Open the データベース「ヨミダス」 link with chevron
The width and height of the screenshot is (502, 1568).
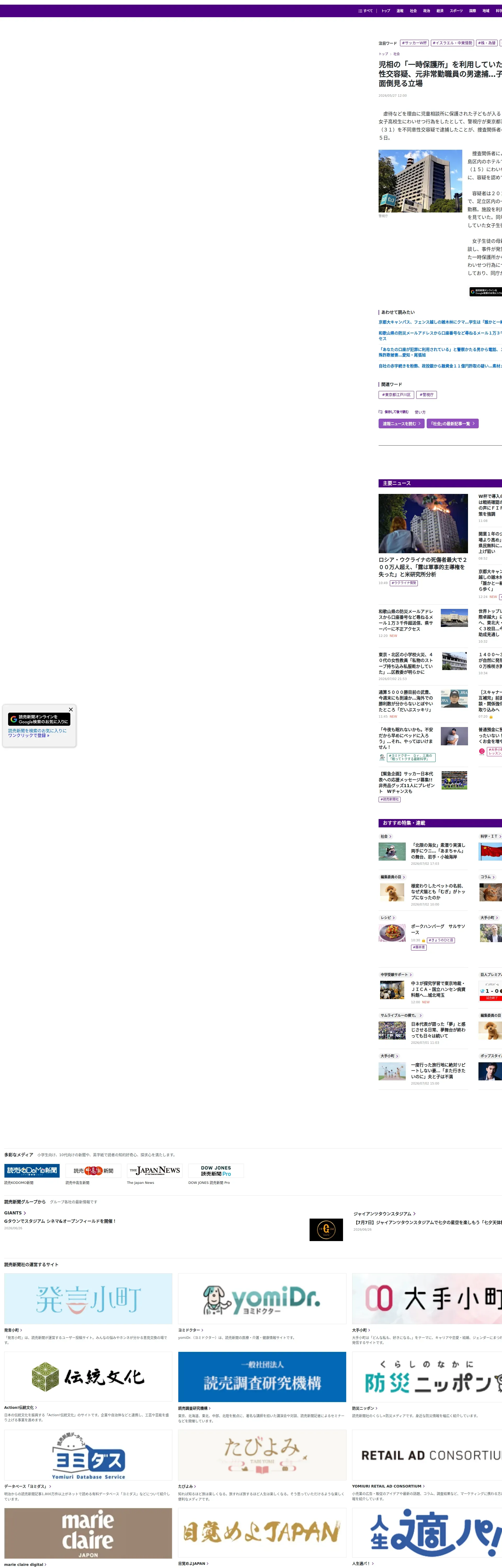pyautogui.click(x=28, y=1486)
